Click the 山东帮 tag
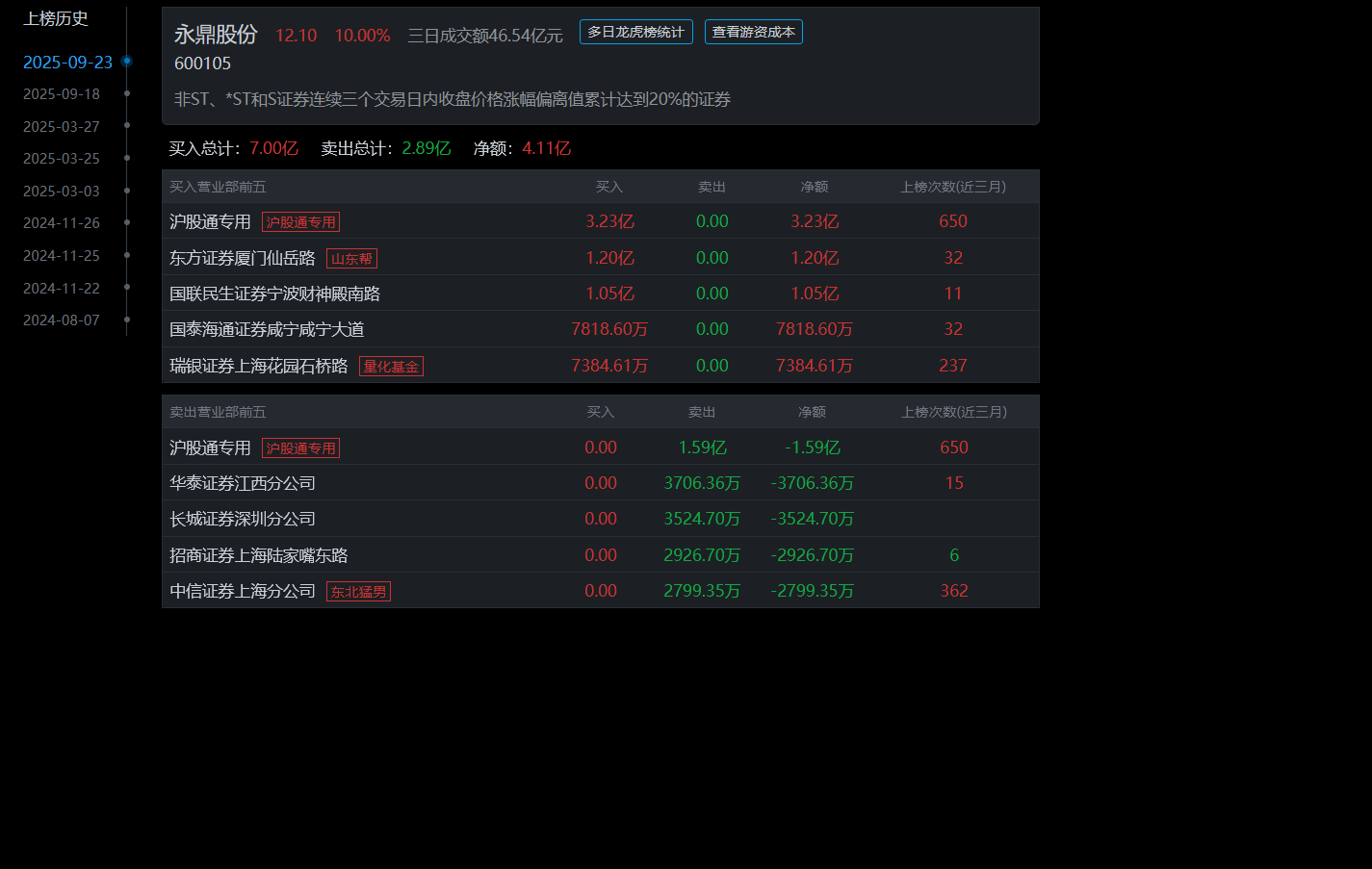Screen dimensions: 1372x869 [x=351, y=259]
